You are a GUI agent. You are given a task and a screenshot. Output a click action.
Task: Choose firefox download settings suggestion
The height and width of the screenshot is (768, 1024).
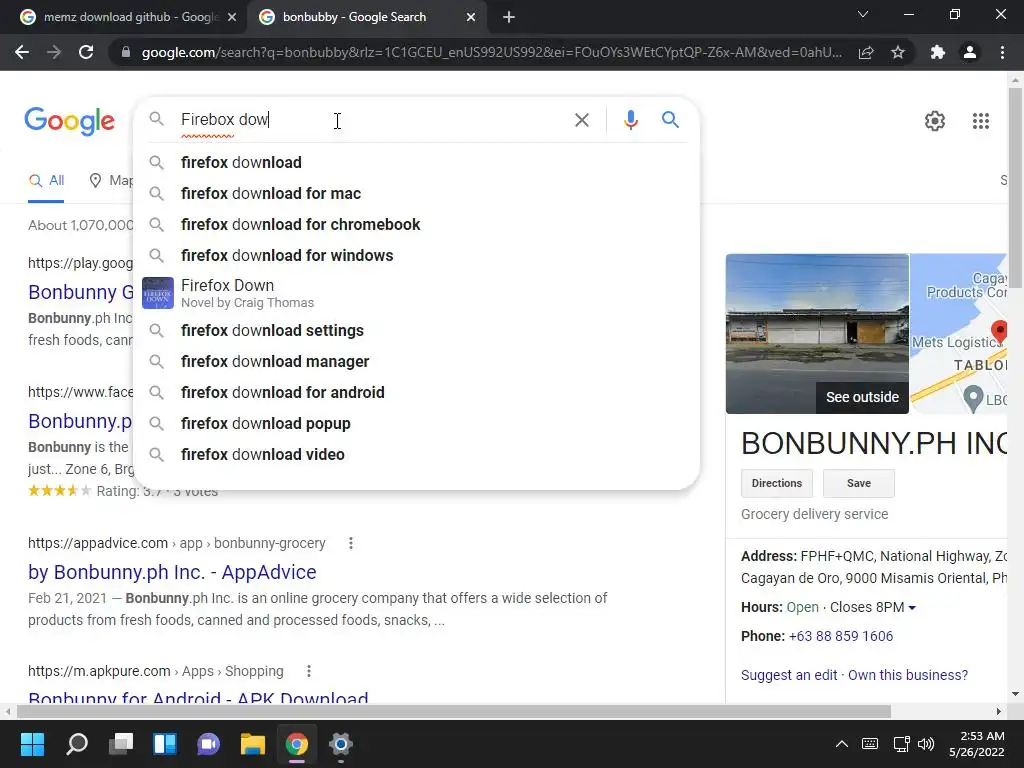point(417,330)
